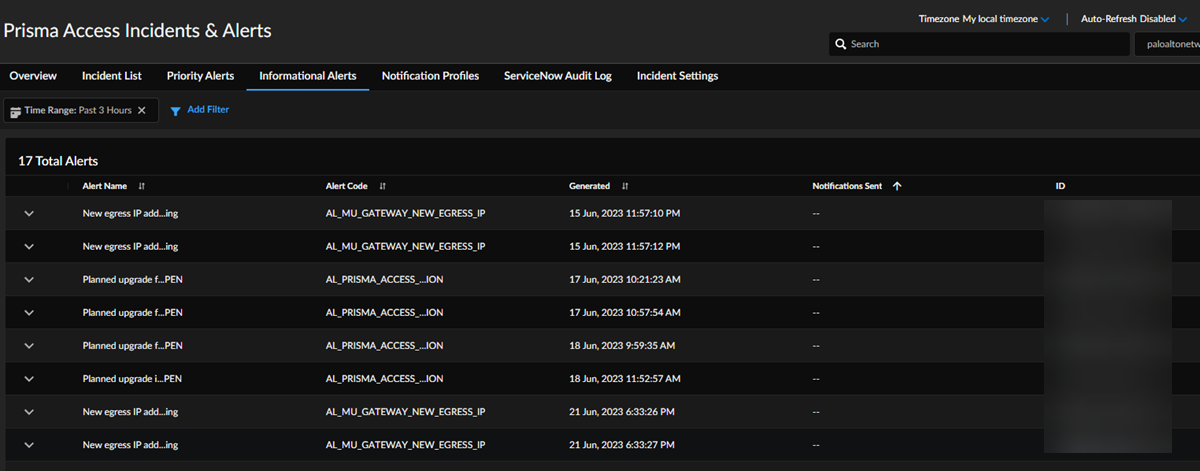The width and height of the screenshot is (1200, 471).
Task: Click the sort arrow beside Notifications Sent
Action: pyautogui.click(x=896, y=186)
